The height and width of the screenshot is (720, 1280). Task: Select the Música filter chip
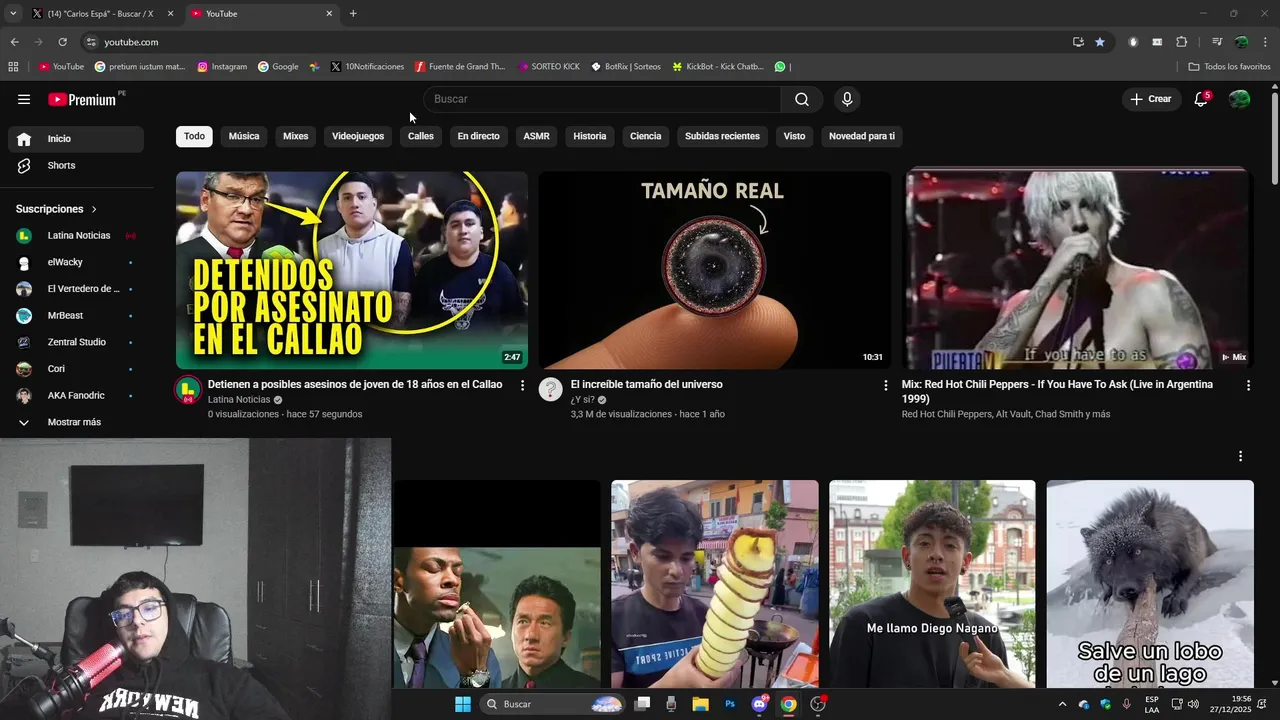244,136
